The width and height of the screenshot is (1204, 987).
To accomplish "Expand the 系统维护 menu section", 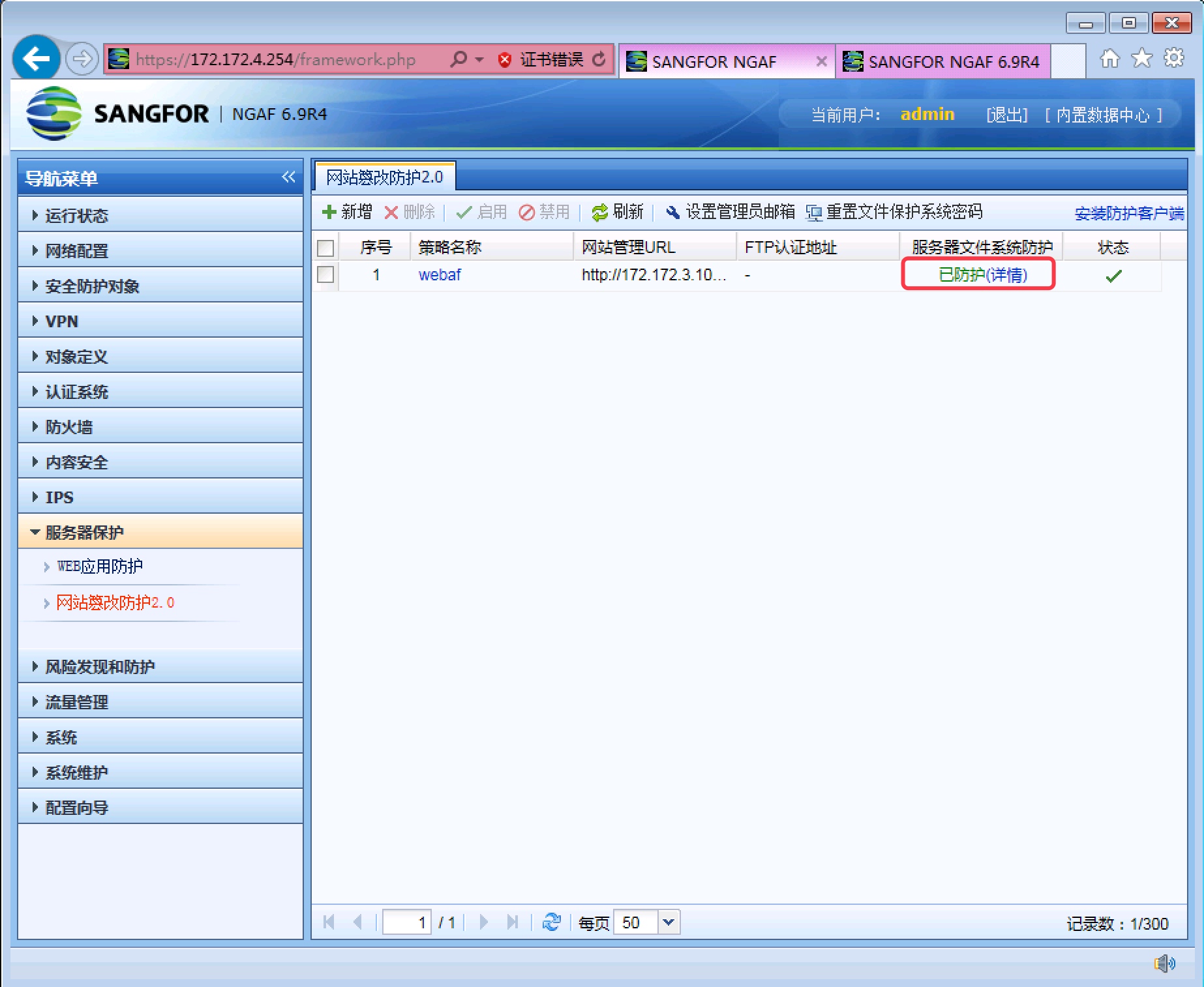I will click(x=160, y=772).
